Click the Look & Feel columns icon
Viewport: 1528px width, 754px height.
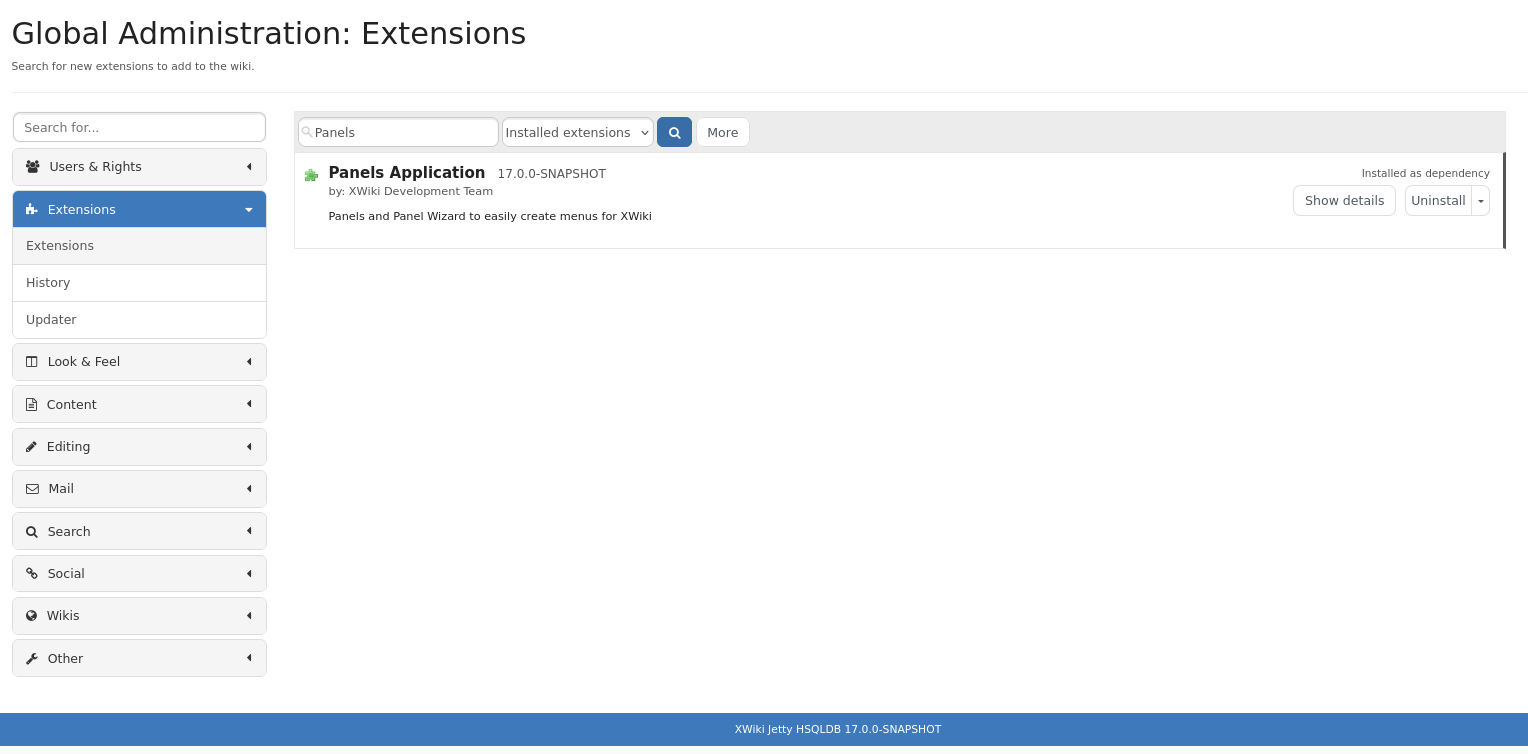tap(32, 362)
